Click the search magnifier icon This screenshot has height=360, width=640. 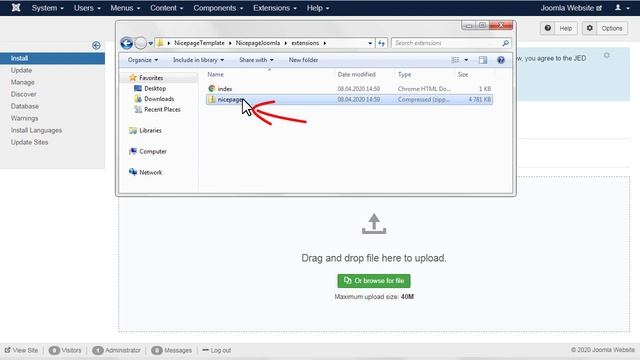[505, 43]
